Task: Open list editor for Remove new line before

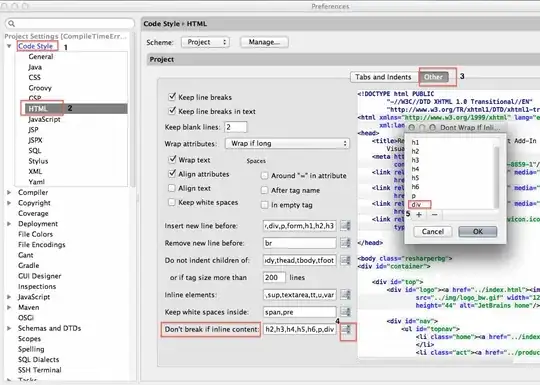Action: pyautogui.click(x=345, y=243)
